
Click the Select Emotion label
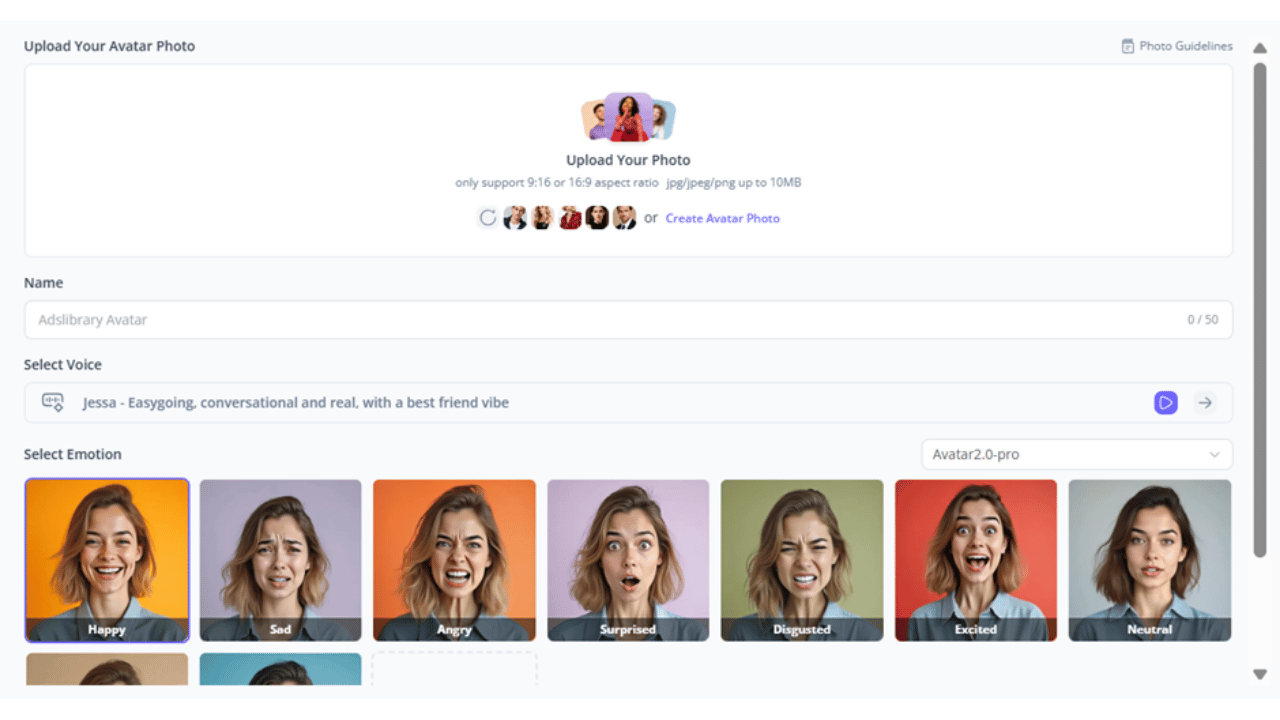pyautogui.click(x=73, y=454)
